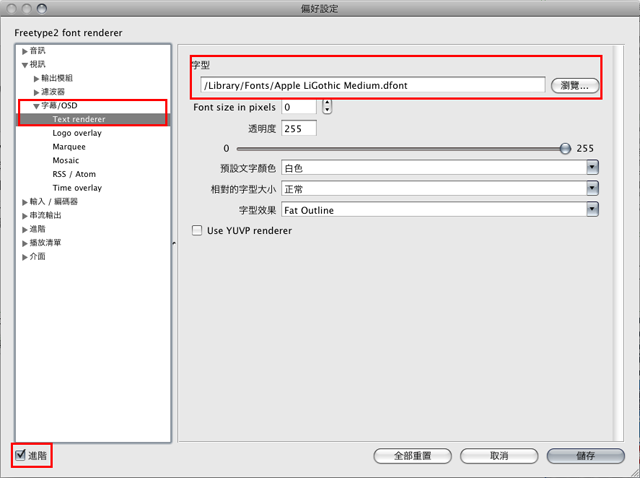
Task: Click the 取消 cancel button
Action: coord(499,456)
